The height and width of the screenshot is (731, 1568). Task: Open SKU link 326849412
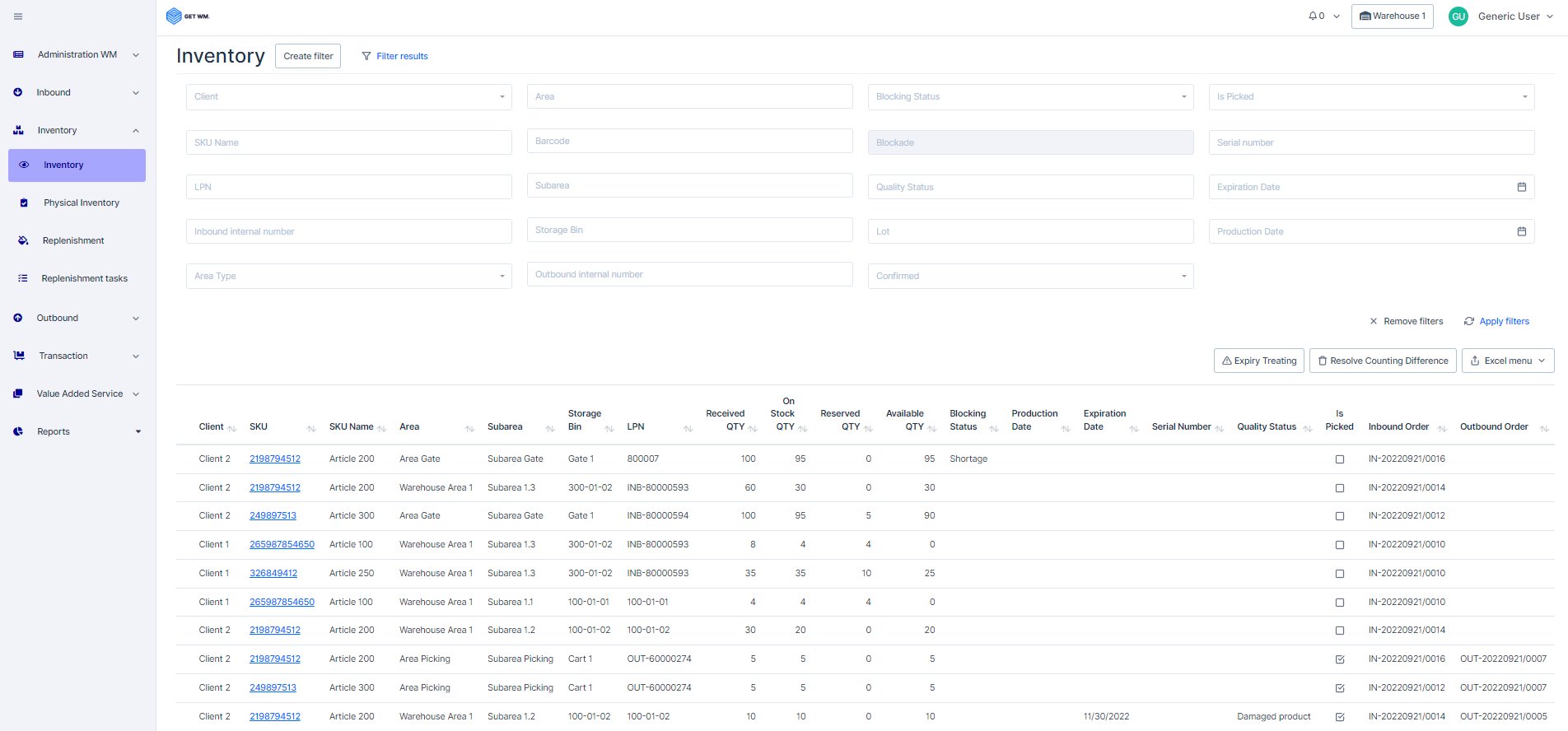tap(273, 573)
